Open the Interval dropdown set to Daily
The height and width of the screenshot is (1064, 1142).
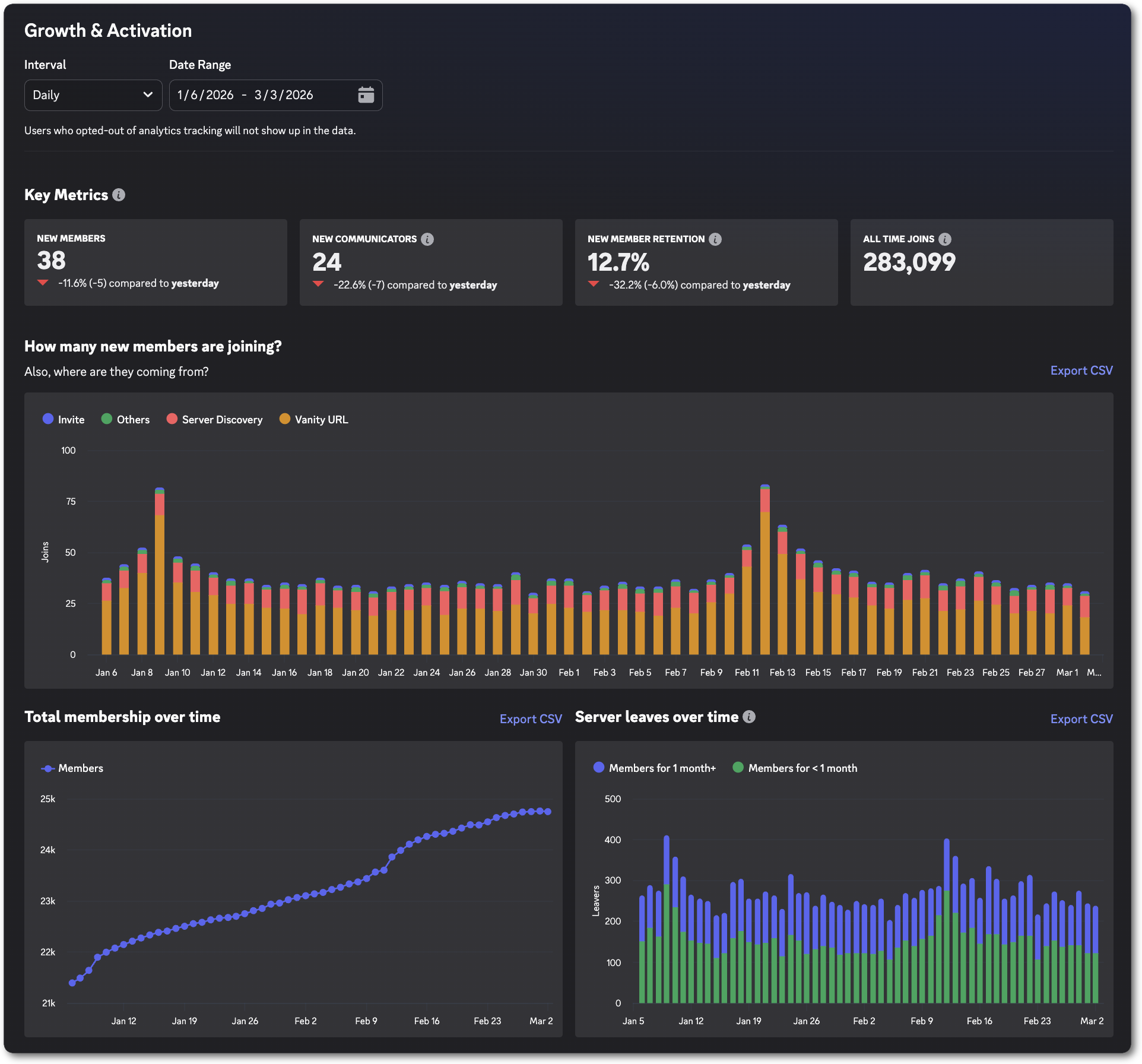point(93,94)
